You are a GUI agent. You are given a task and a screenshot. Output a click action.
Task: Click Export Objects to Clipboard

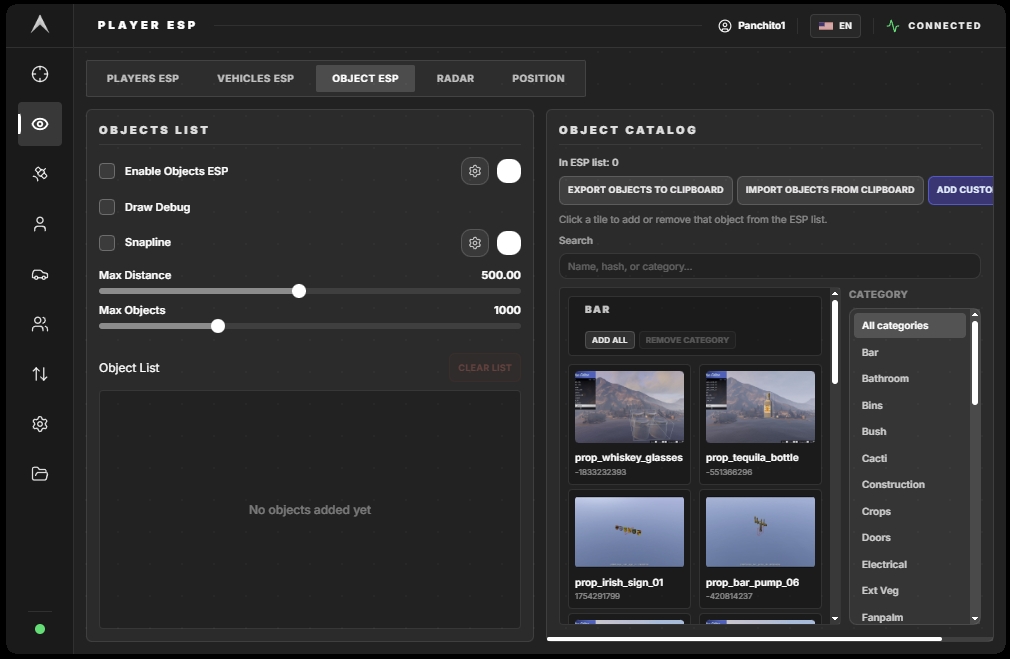coord(645,190)
